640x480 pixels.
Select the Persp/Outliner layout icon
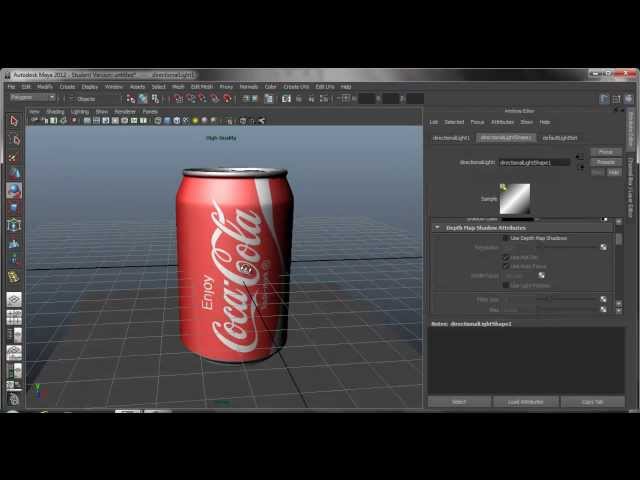(x=14, y=335)
